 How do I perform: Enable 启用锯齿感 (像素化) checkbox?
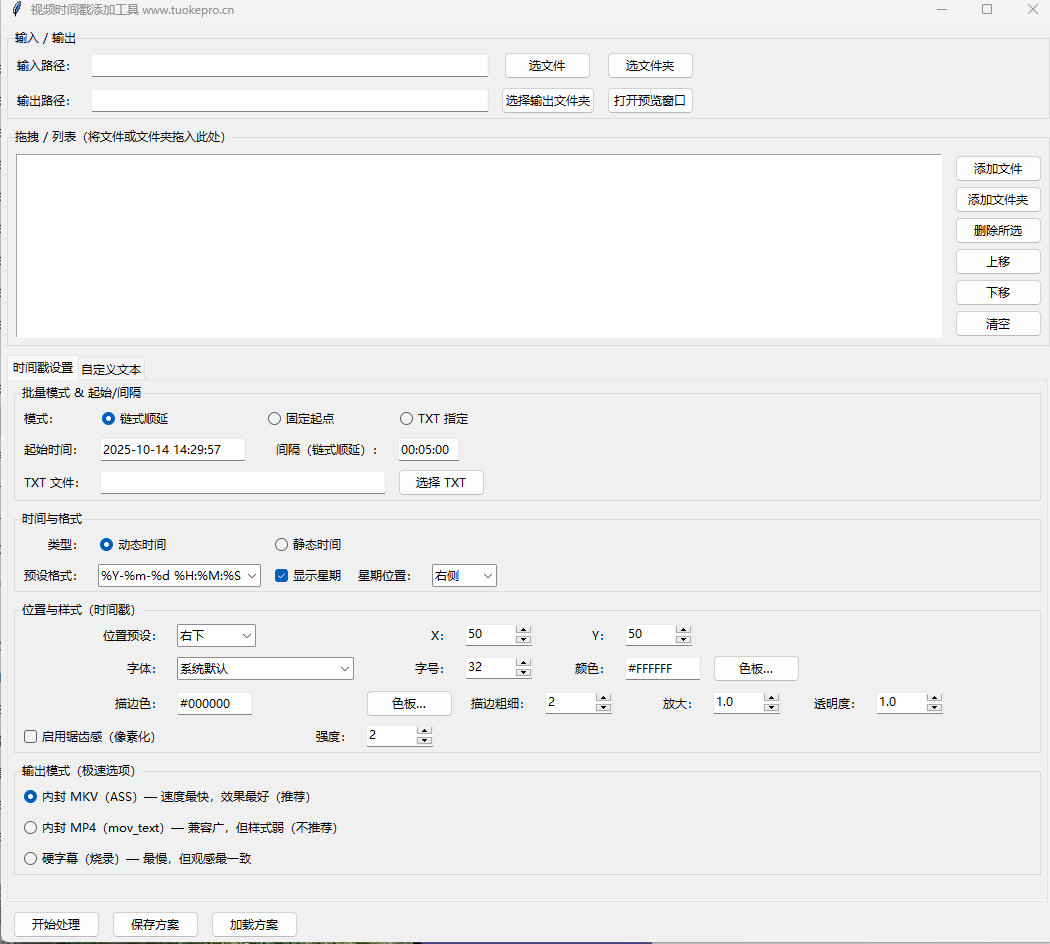pyautogui.click(x=31, y=737)
